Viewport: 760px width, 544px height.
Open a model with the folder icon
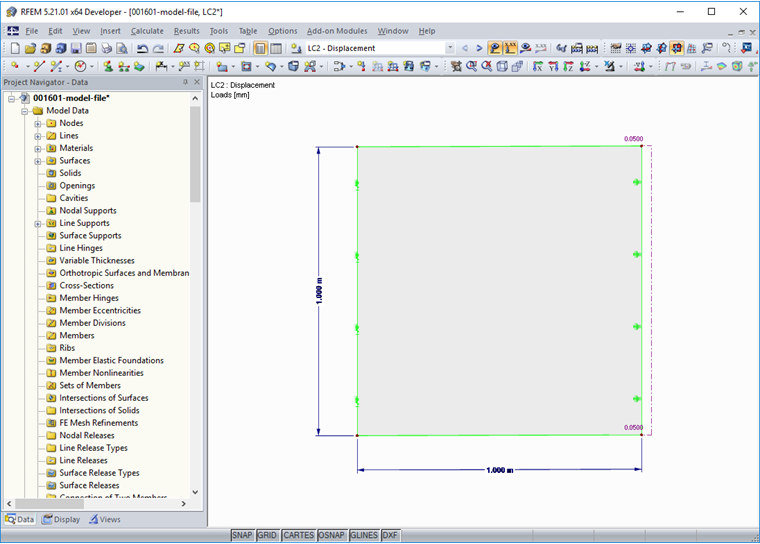[30, 48]
